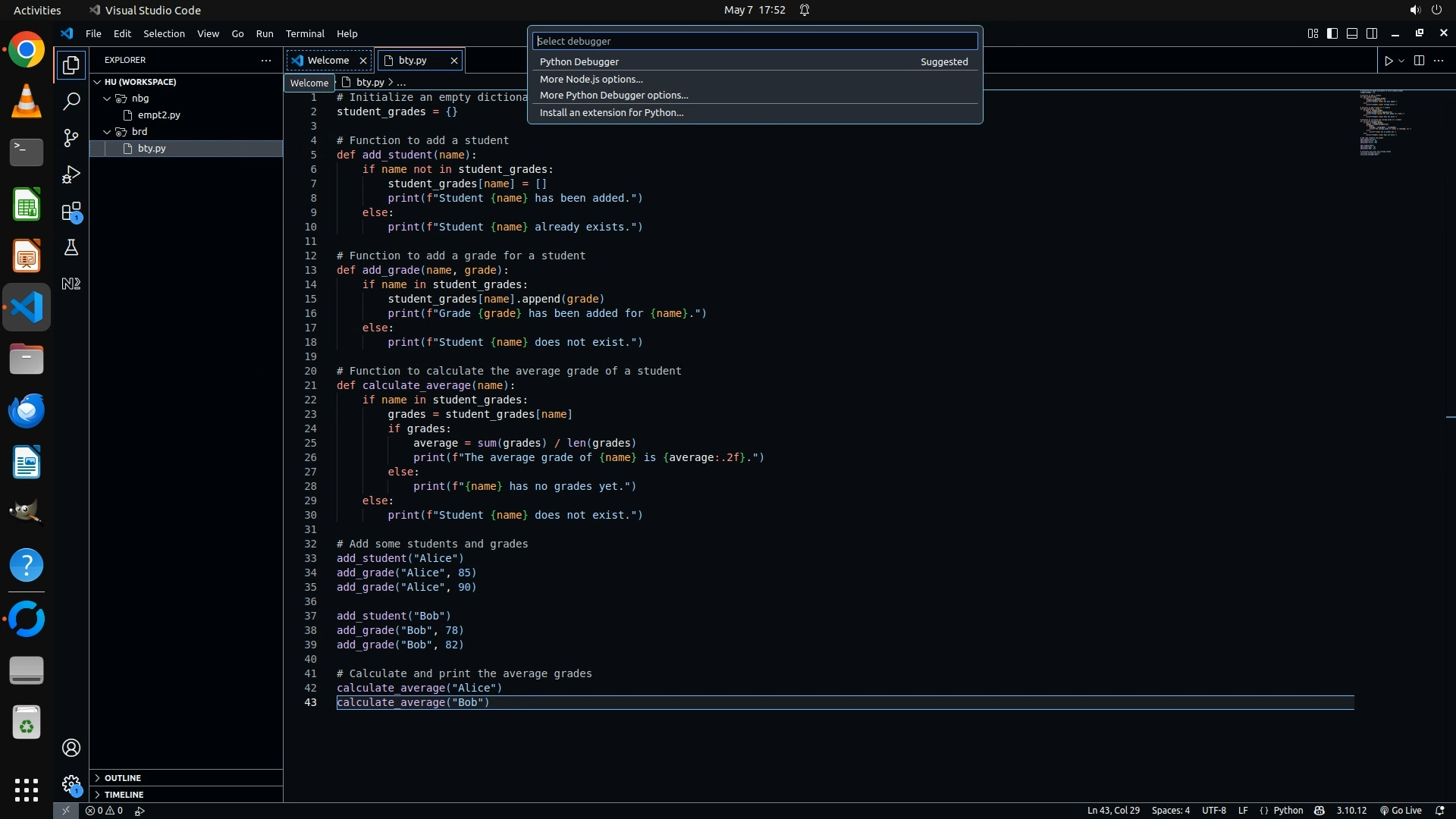Toggle the primary side bar layout button
The image size is (1456, 819).
coord(1332,33)
